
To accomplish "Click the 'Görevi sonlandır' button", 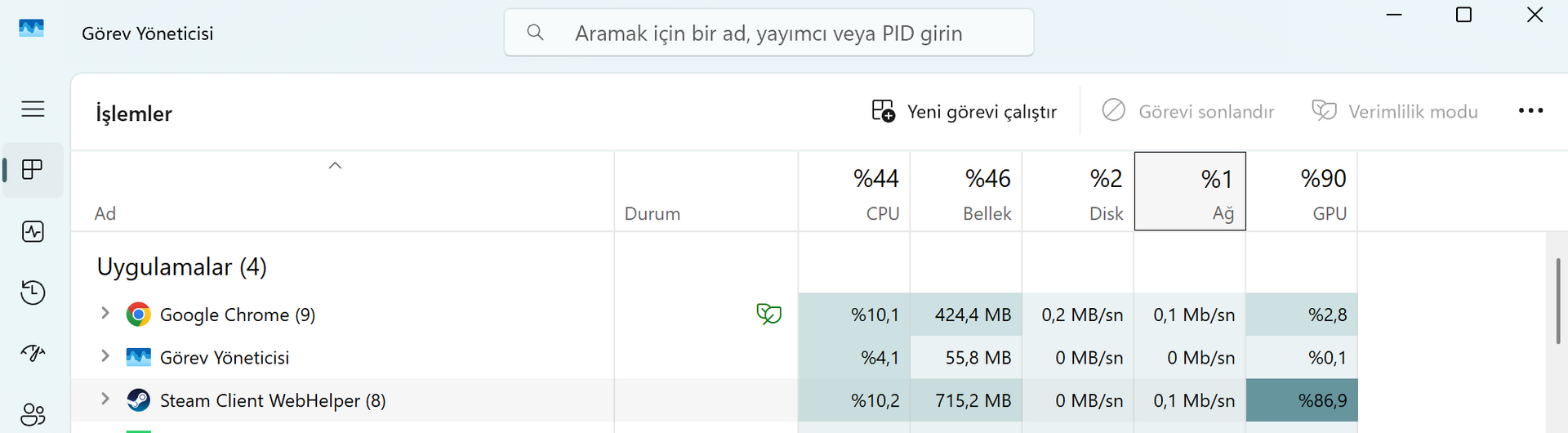I will [x=1188, y=111].
